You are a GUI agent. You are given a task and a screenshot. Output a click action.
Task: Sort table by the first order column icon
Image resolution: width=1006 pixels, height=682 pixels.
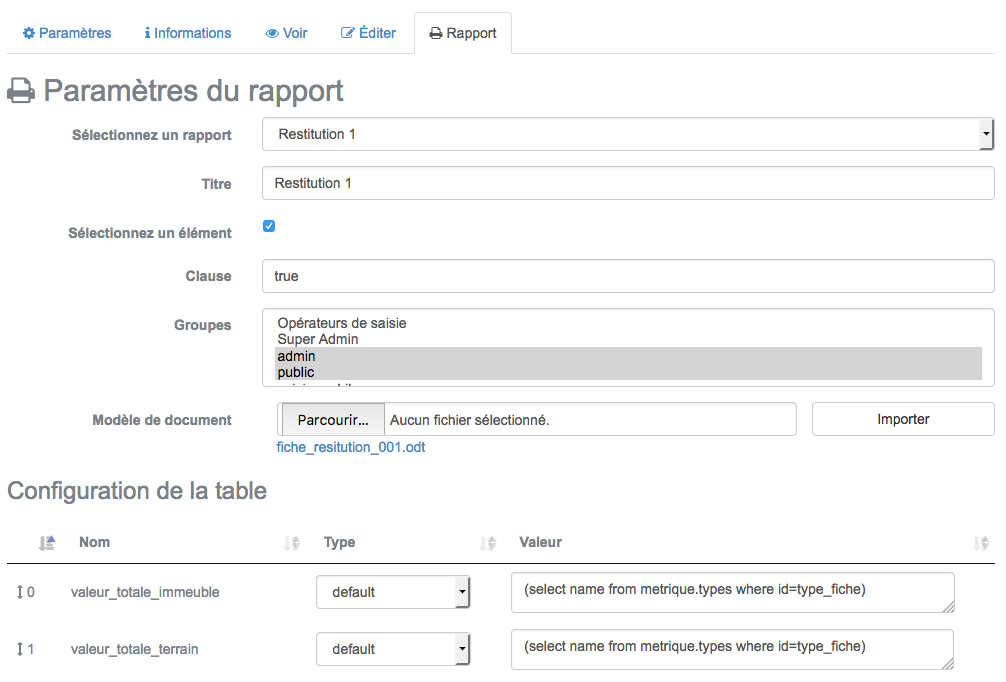pyautogui.click(x=47, y=543)
